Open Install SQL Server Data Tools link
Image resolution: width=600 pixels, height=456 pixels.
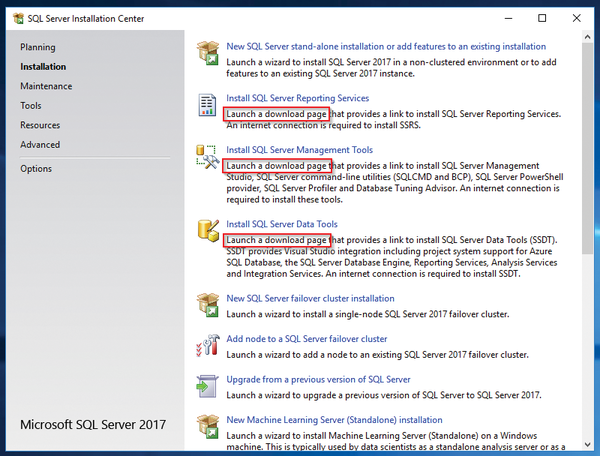(x=282, y=224)
